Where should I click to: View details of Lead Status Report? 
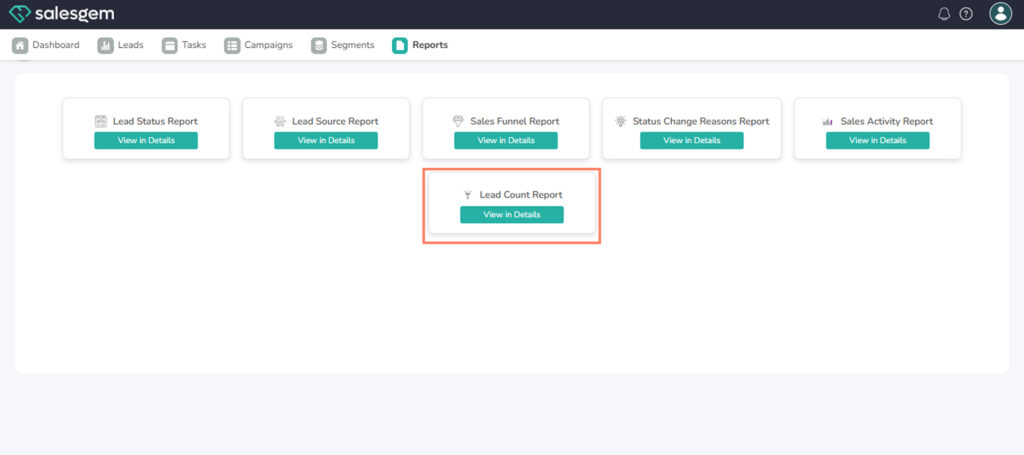146,140
